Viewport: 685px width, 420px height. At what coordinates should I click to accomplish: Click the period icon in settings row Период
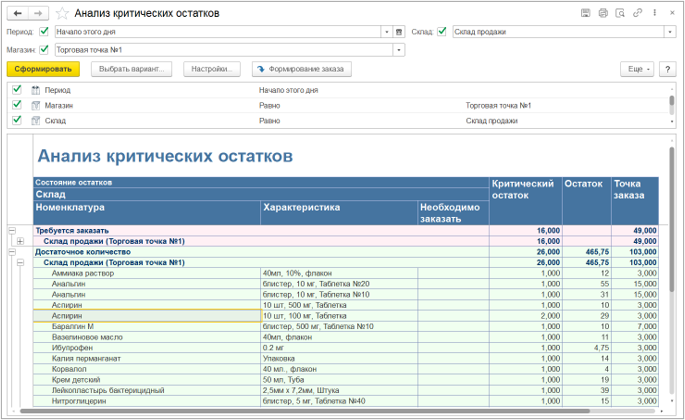pos(35,90)
